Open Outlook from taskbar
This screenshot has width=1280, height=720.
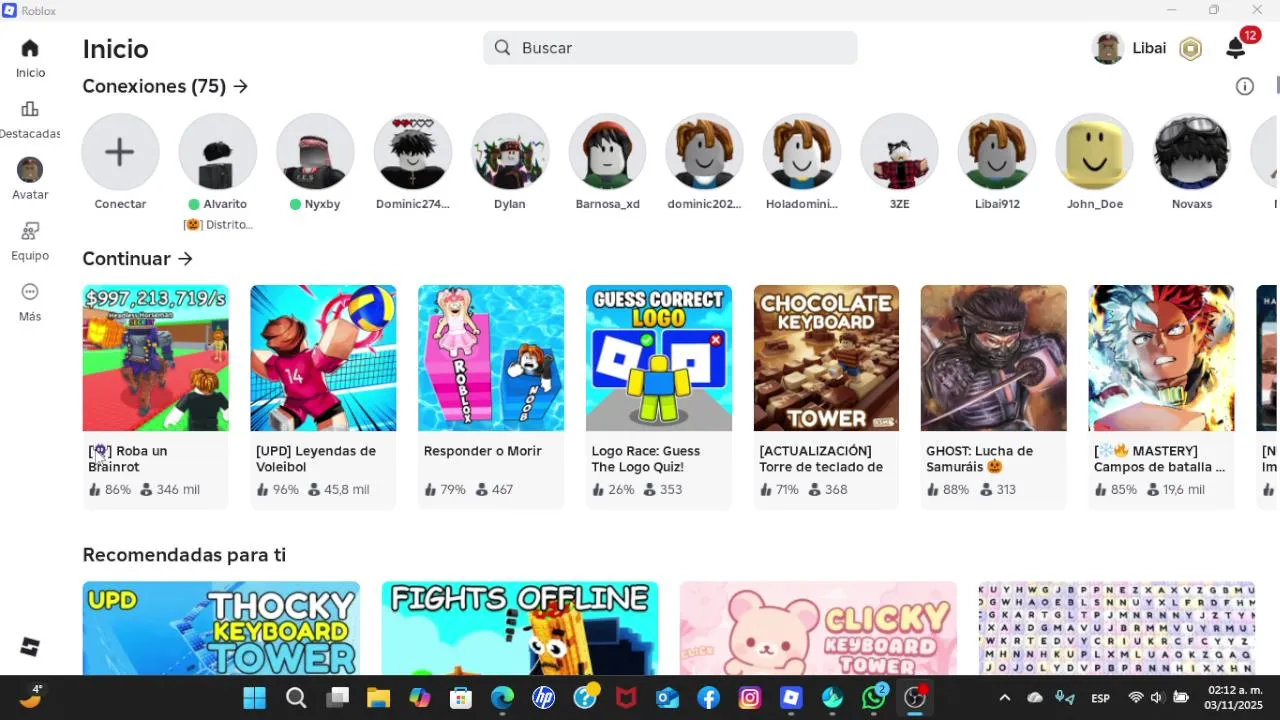pyautogui.click(x=667, y=698)
